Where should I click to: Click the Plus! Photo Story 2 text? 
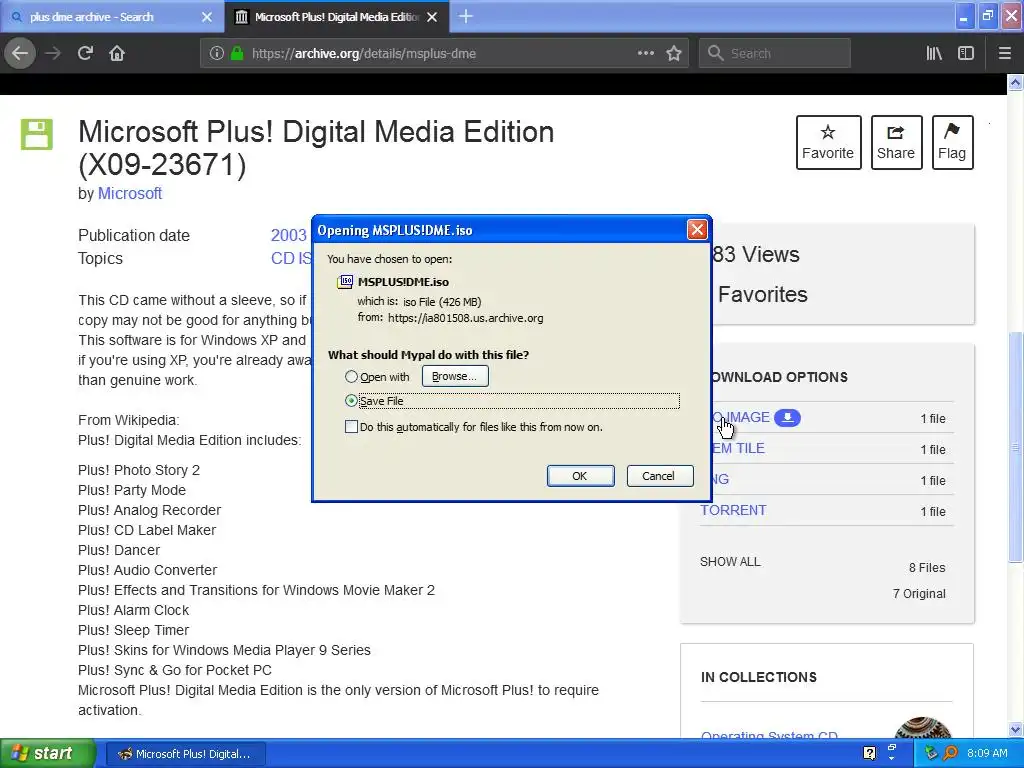click(139, 470)
